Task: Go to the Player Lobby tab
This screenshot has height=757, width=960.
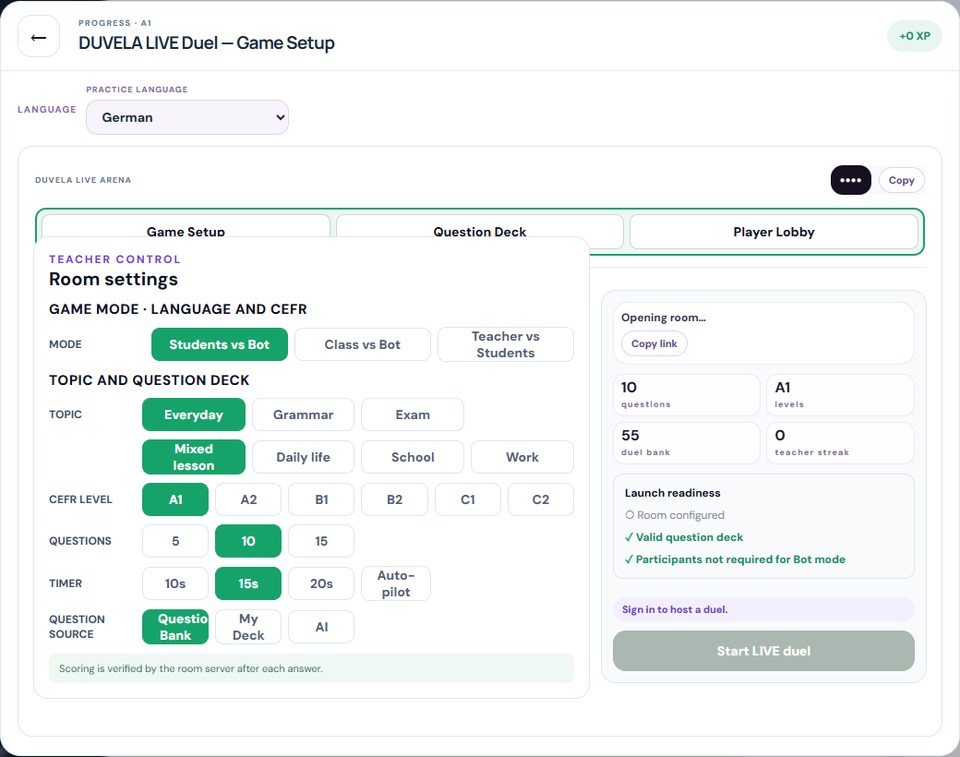Action: point(774,232)
